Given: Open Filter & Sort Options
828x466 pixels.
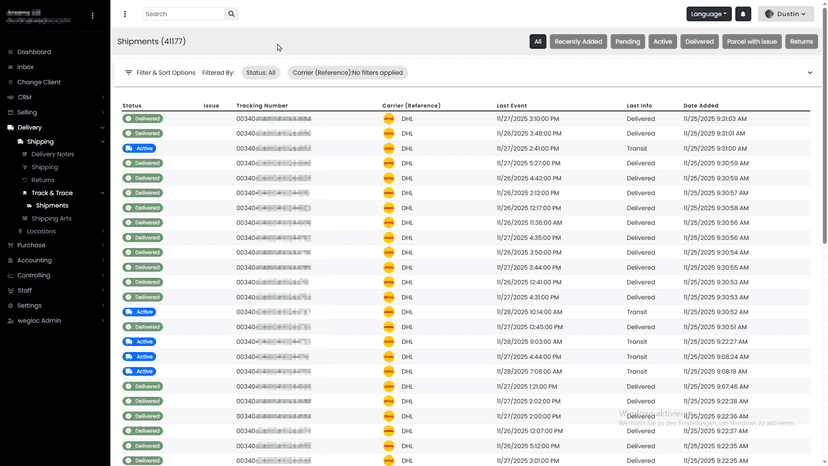Looking at the screenshot, I should tap(166, 72).
